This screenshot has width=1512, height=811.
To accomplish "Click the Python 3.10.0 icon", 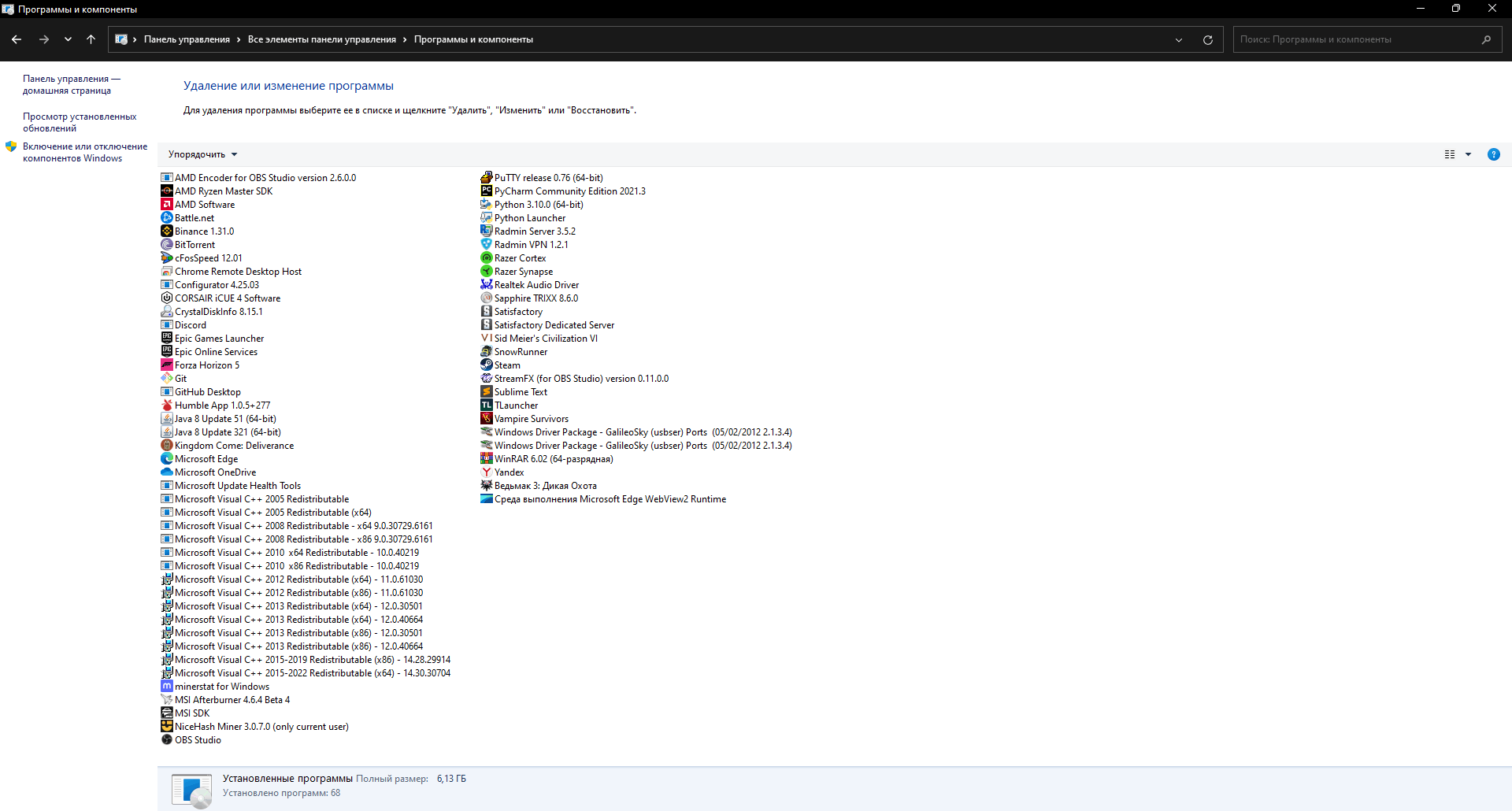I will point(486,205).
